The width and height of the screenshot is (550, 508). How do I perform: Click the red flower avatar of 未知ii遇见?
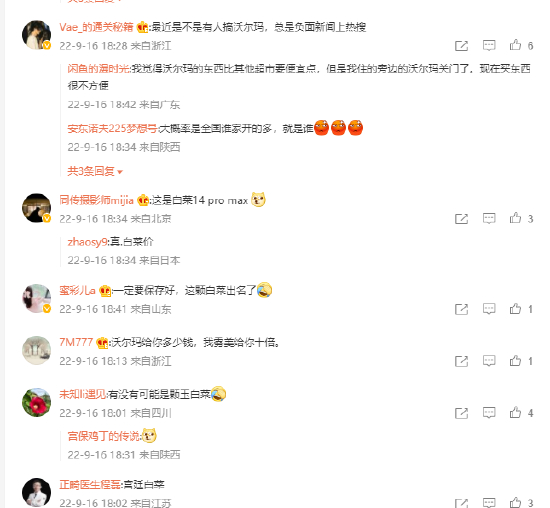(36, 402)
